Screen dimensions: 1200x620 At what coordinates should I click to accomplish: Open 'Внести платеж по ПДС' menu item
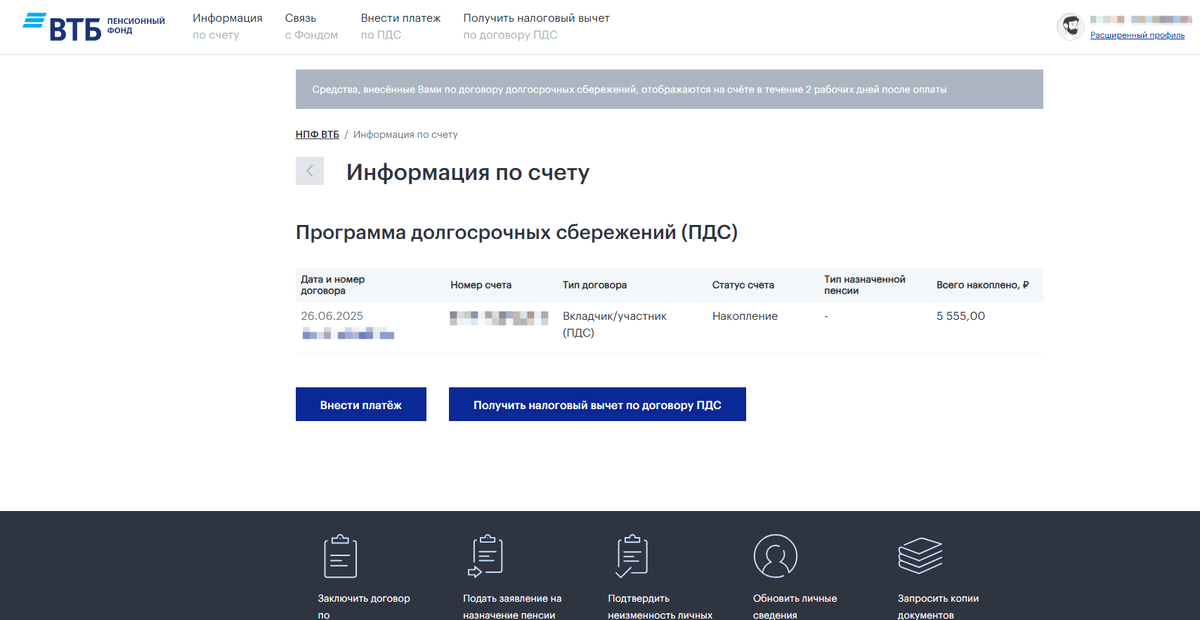coord(400,26)
